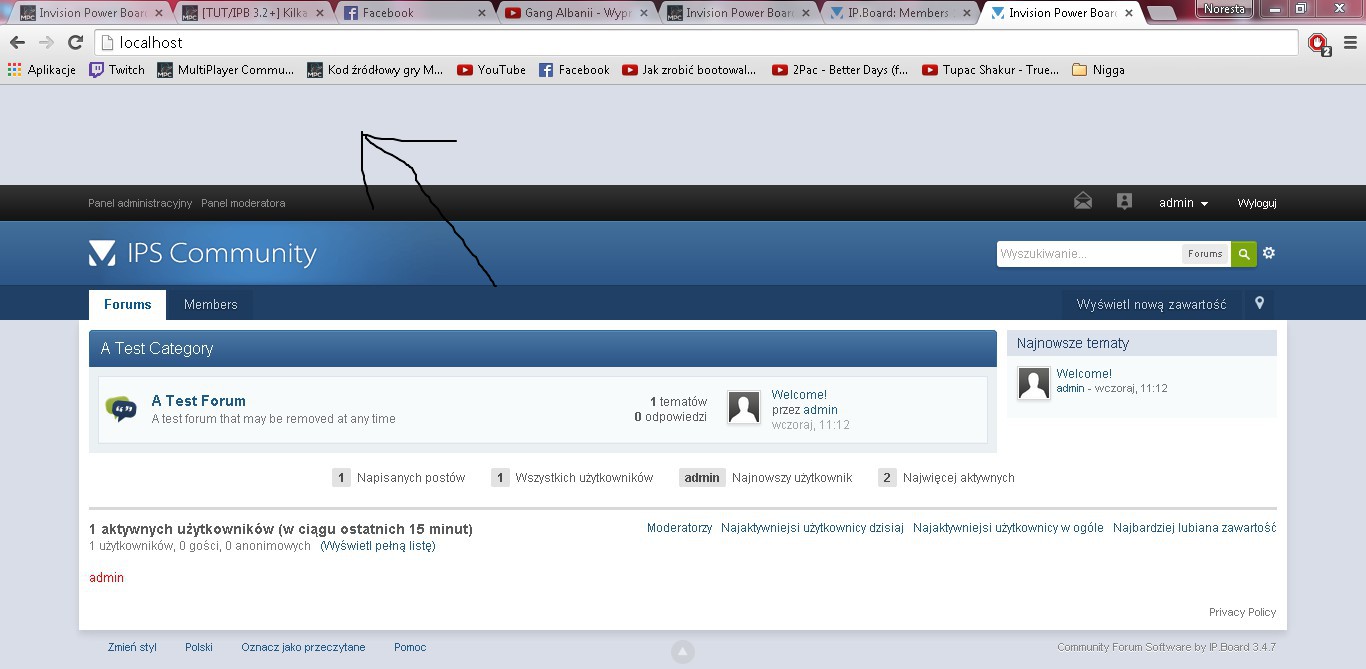Click the location marker icon in nav bar

click(x=1260, y=303)
